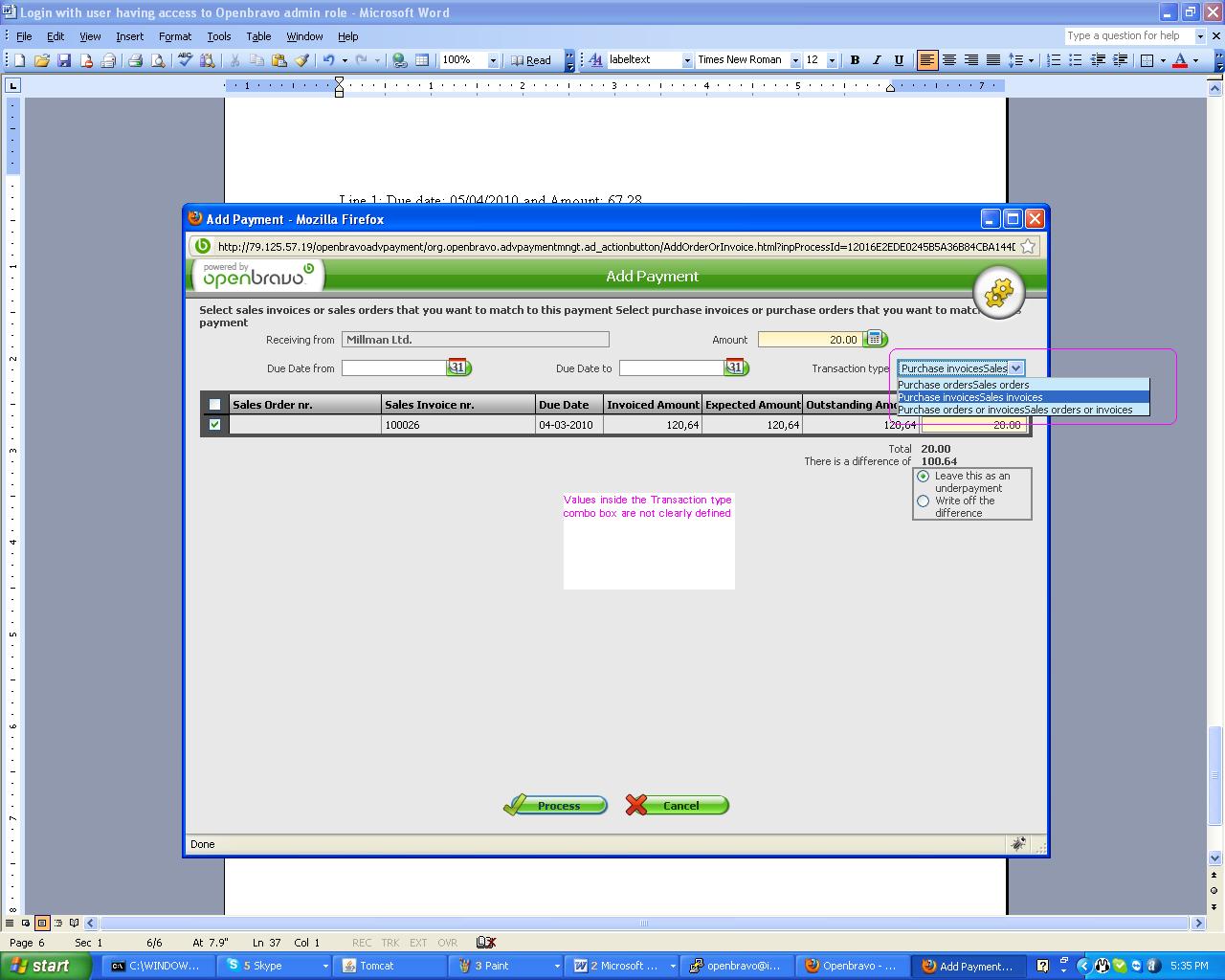Click the Cancel button

(678, 806)
